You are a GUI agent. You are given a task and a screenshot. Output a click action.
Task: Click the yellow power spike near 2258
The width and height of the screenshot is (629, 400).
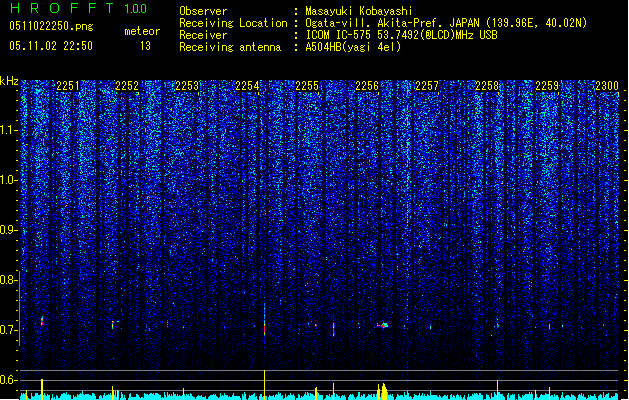tap(497, 389)
